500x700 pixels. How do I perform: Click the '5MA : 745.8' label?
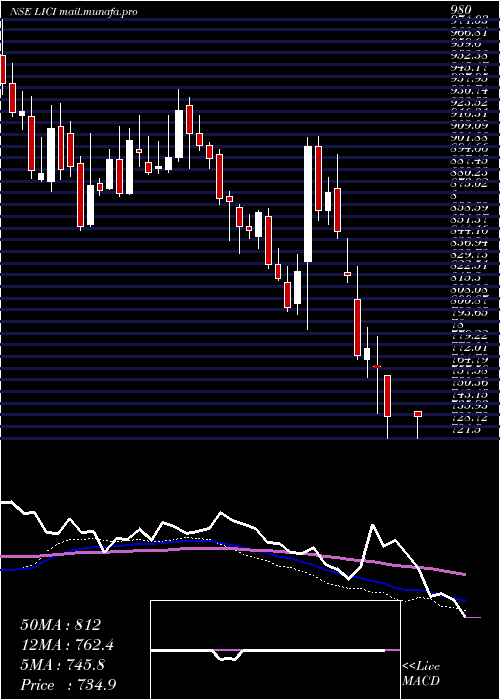point(62,665)
